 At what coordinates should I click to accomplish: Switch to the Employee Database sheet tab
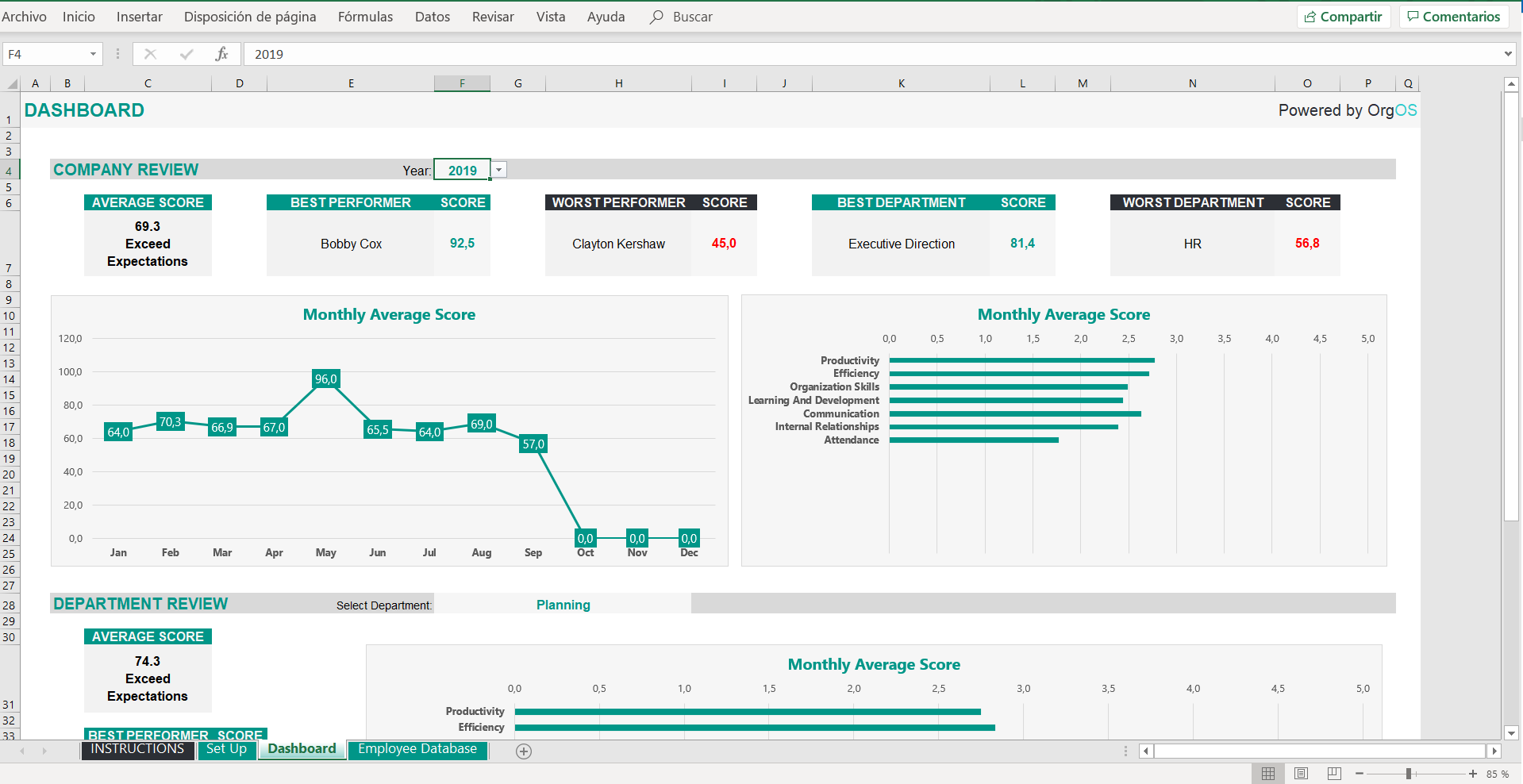tap(417, 749)
